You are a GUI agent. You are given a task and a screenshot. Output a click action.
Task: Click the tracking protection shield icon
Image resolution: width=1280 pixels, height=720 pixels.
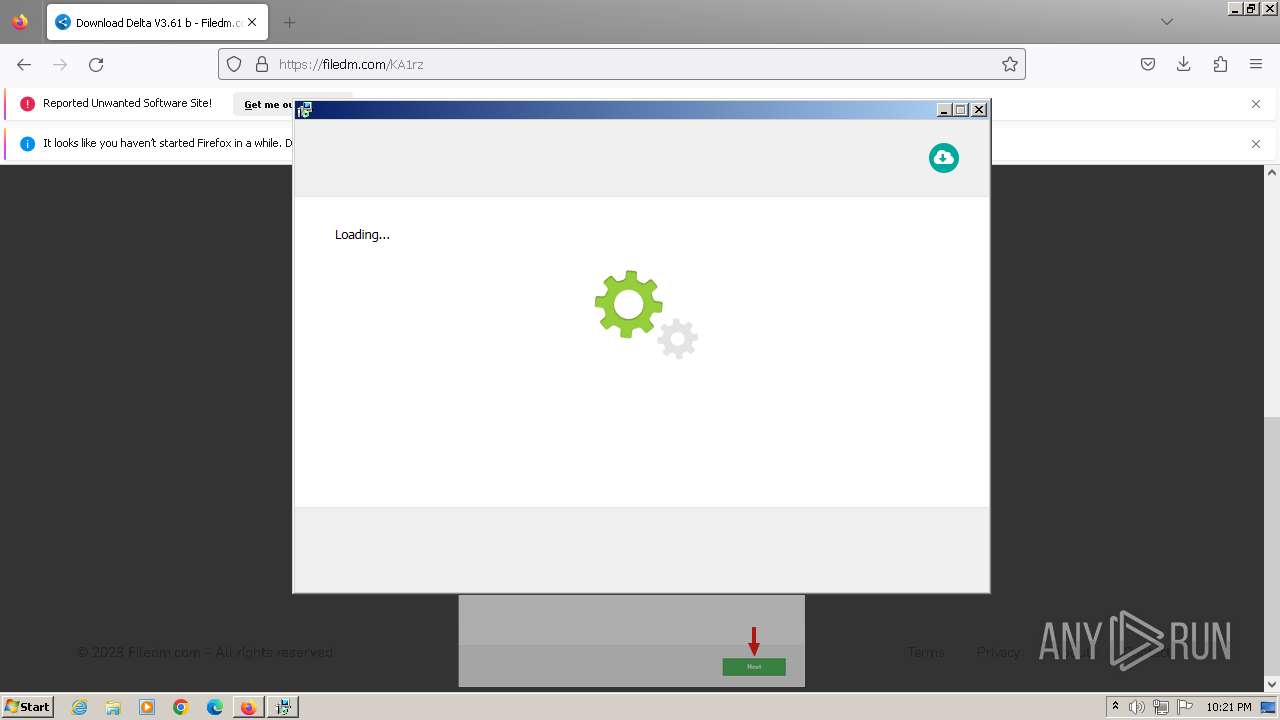[234, 64]
